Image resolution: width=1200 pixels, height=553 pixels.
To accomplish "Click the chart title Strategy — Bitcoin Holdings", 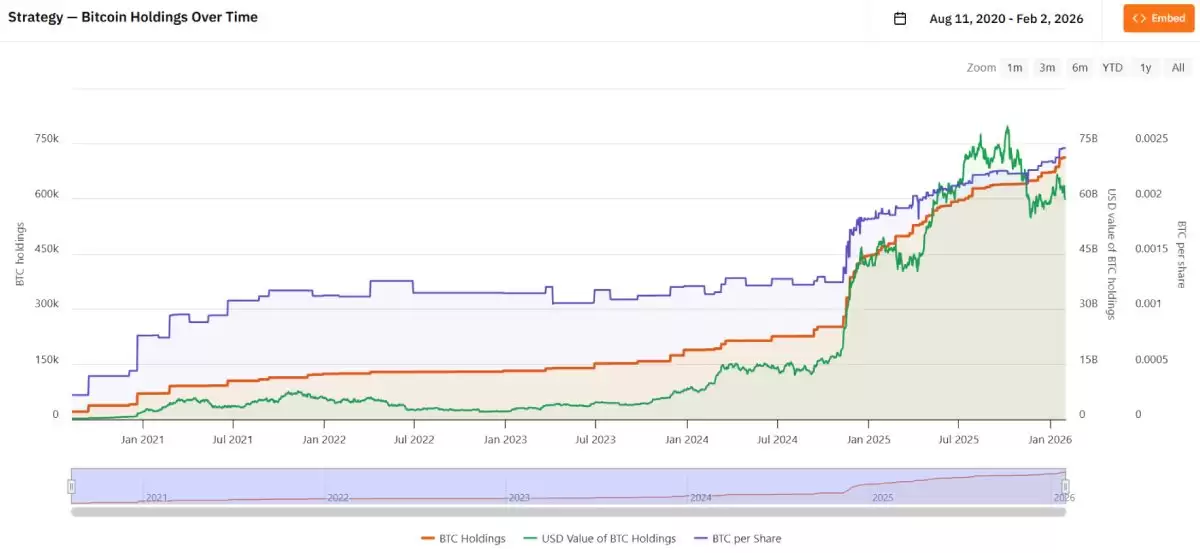I will 133,17.
